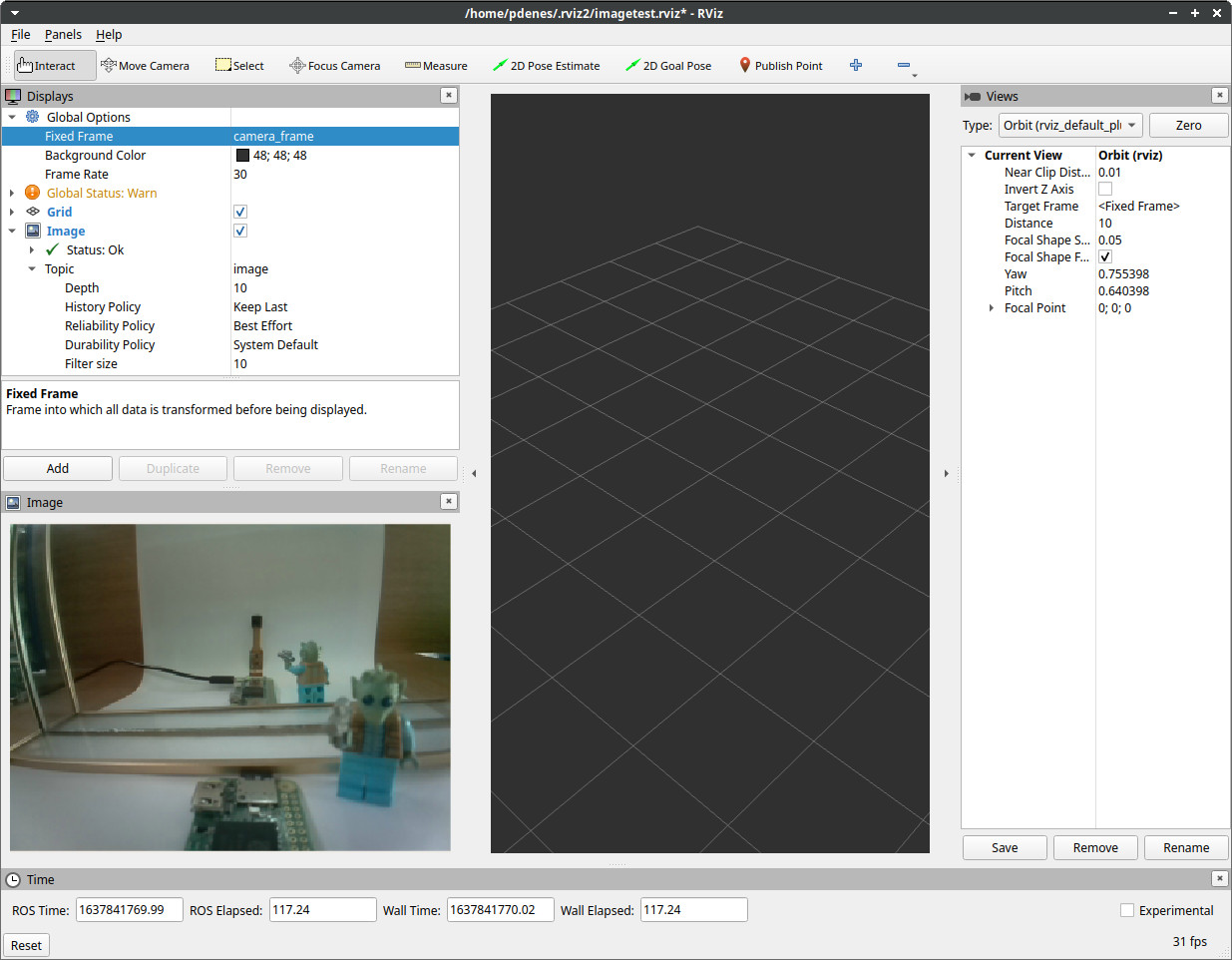Viewport: 1232px width, 960px height.
Task: Select the Publish Point tool
Action: coord(780,65)
